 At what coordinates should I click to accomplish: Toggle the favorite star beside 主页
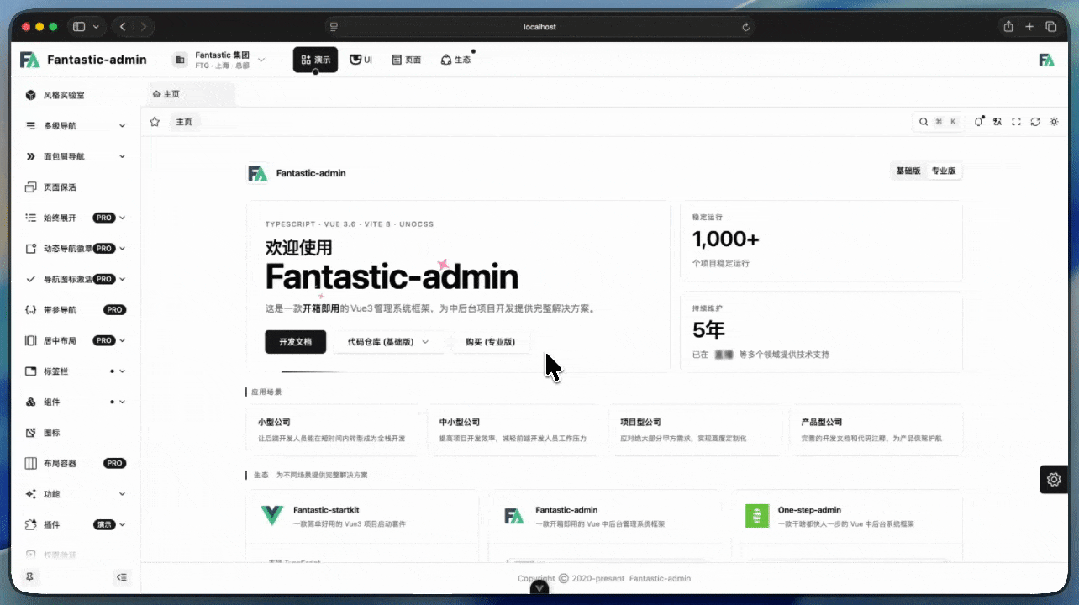pos(155,122)
